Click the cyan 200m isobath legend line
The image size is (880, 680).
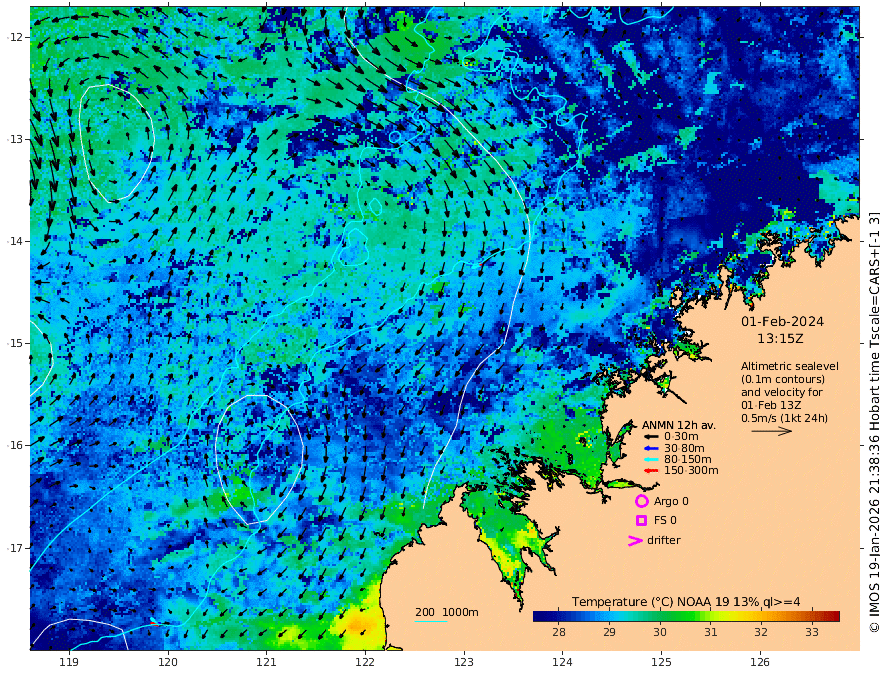[x=431, y=621]
